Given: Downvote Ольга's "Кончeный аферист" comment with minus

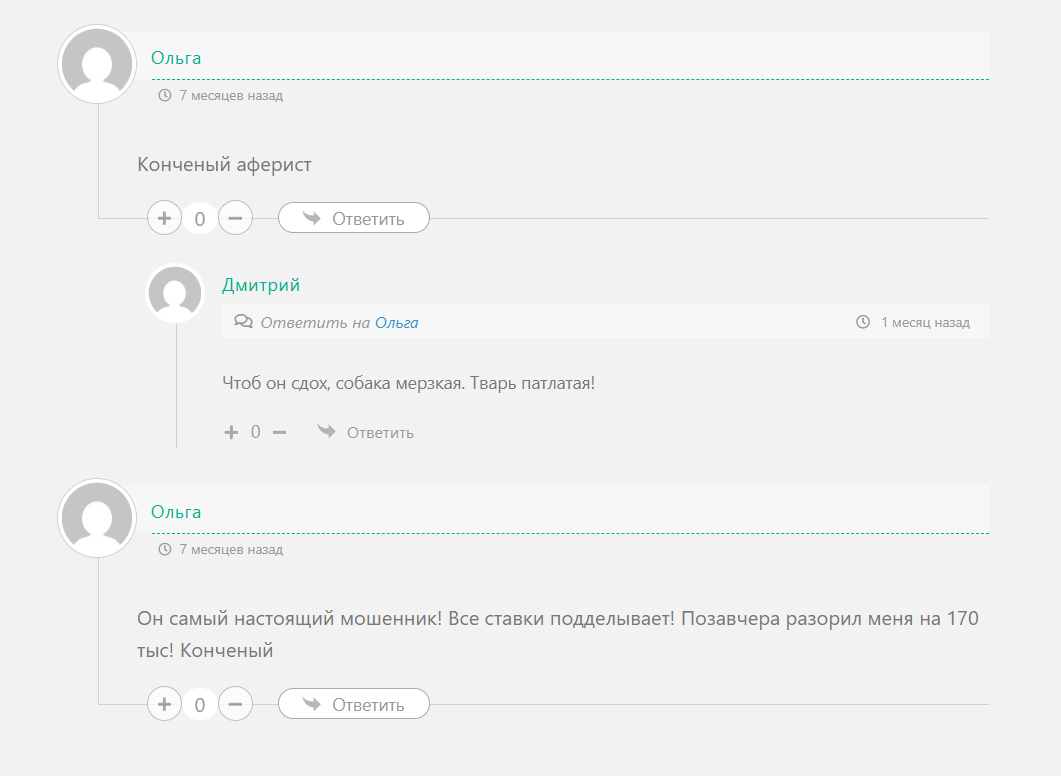Looking at the screenshot, I should 235,218.
